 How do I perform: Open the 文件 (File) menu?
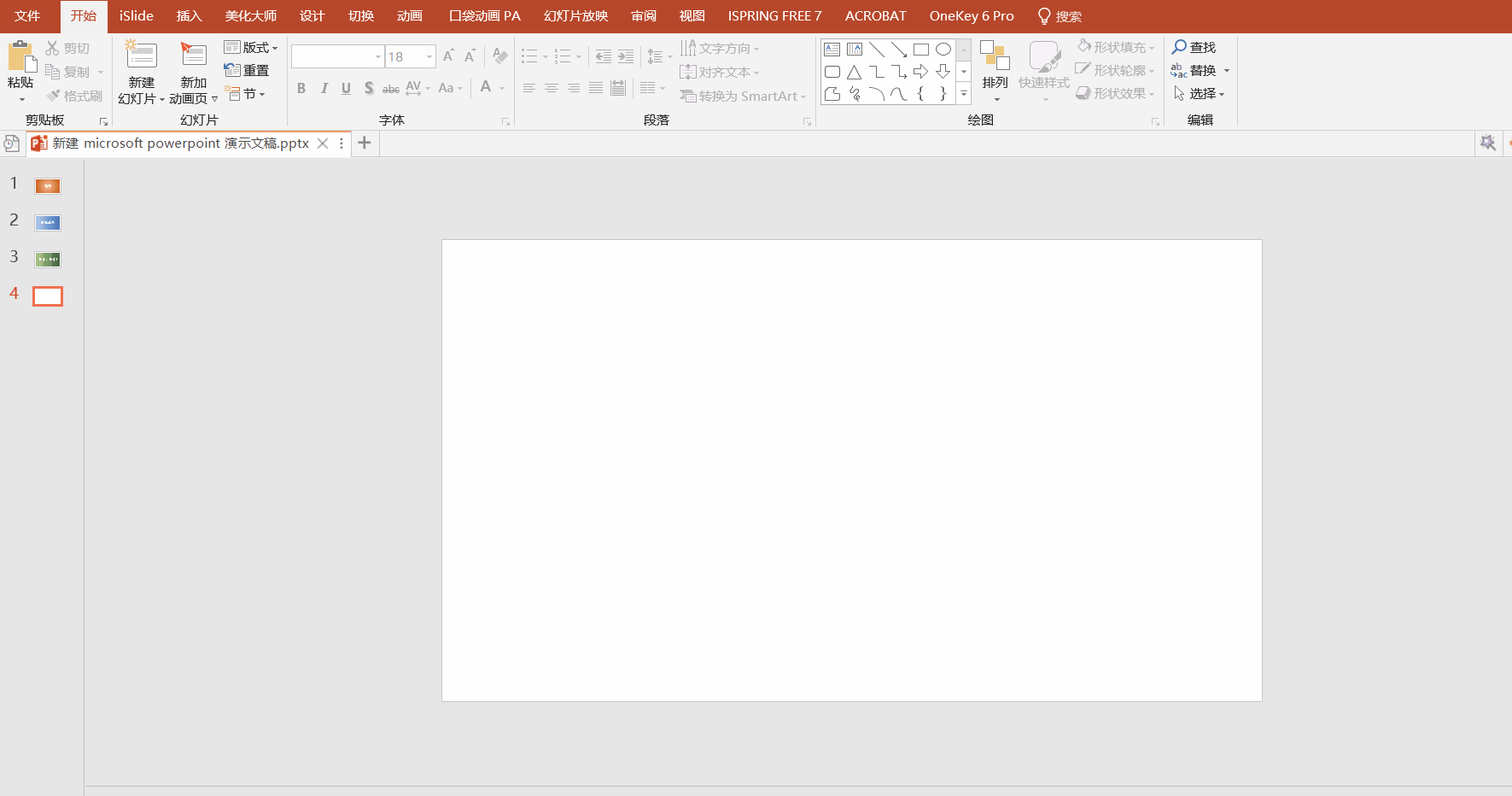(x=27, y=16)
